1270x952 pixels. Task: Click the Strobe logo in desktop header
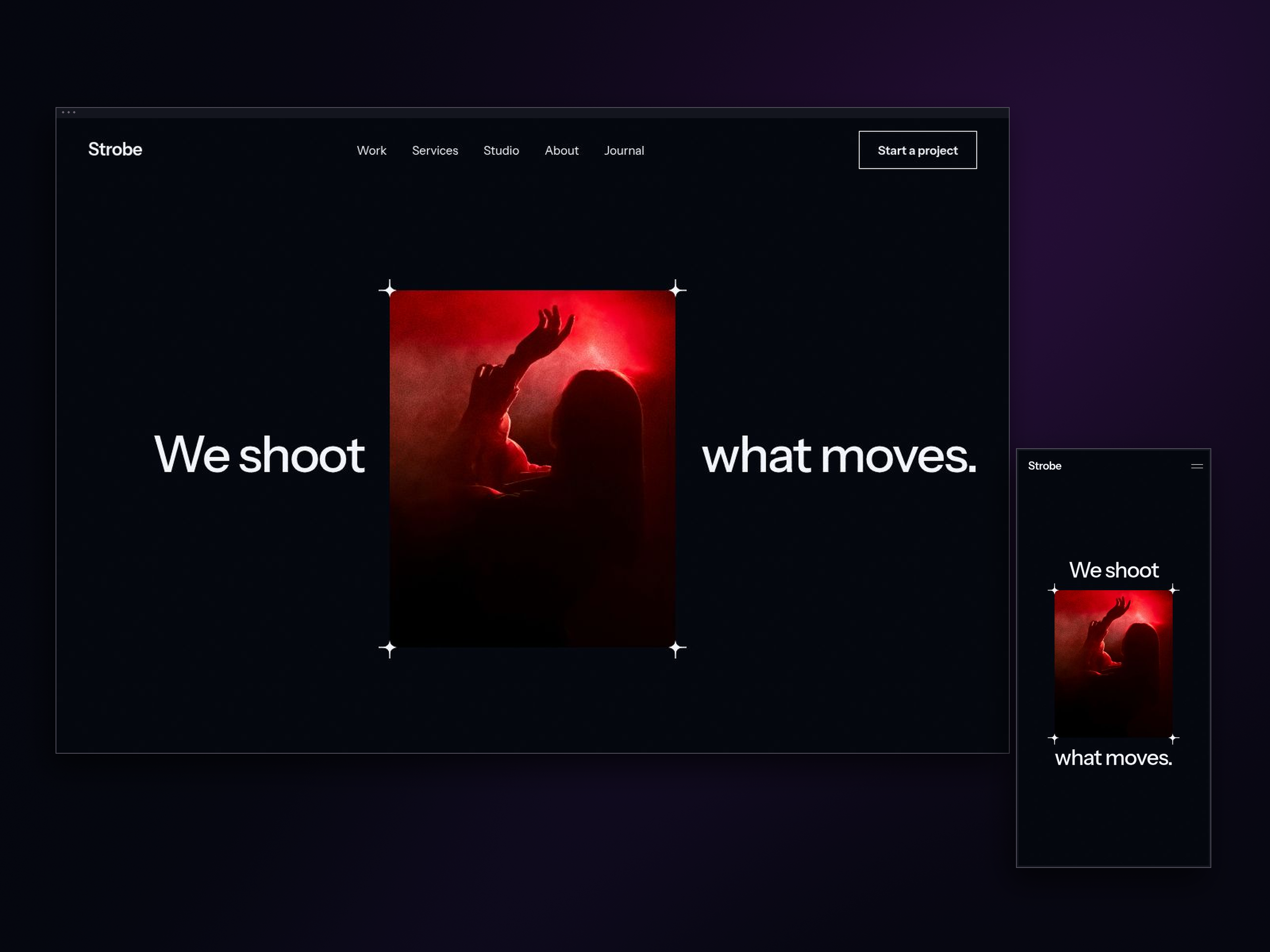[115, 149]
